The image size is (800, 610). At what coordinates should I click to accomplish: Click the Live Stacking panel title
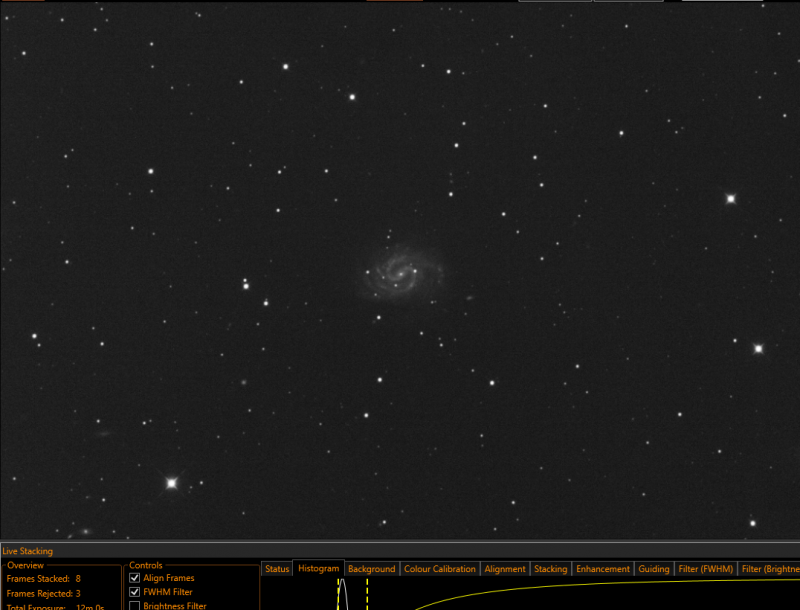[28, 551]
